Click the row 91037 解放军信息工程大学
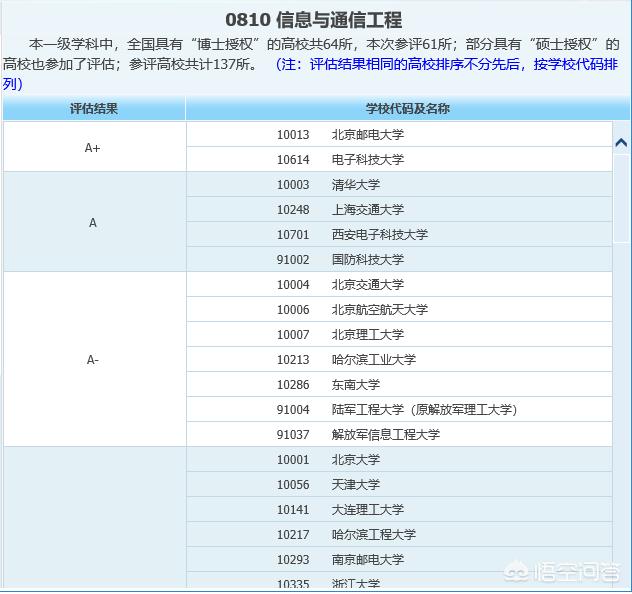Image resolution: width=632 pixels, height=594 pixels. [x=399, y=434]
